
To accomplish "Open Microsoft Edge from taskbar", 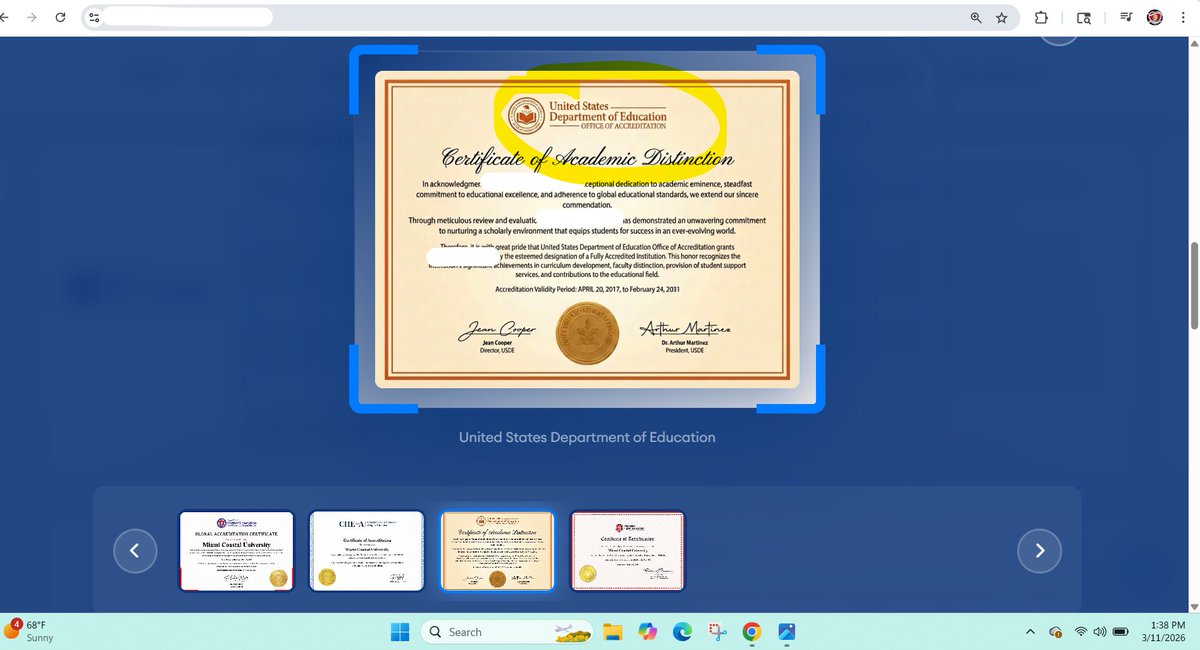I will (682, 632).
